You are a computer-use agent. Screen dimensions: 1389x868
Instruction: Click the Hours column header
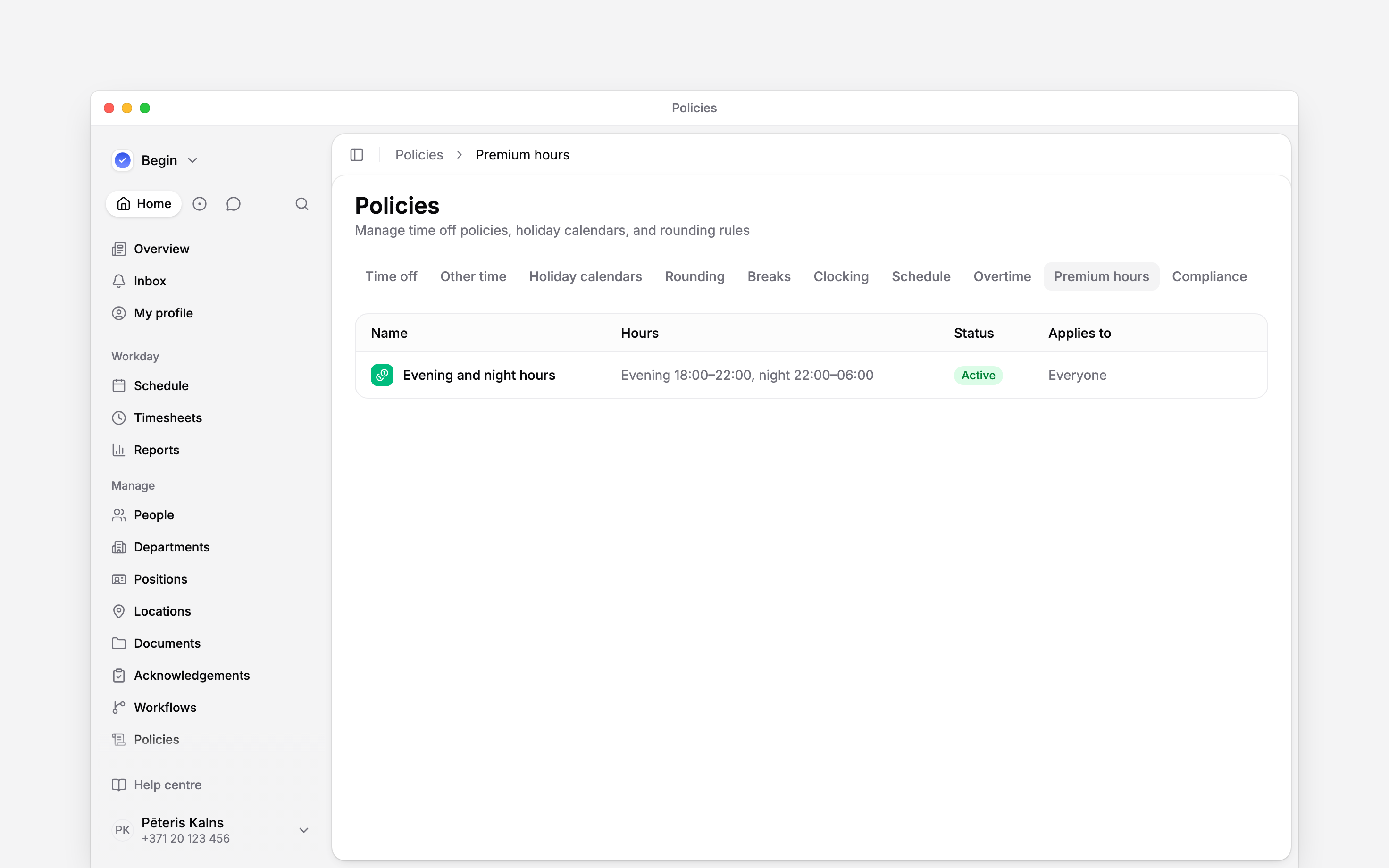click(x=639, y=333)
